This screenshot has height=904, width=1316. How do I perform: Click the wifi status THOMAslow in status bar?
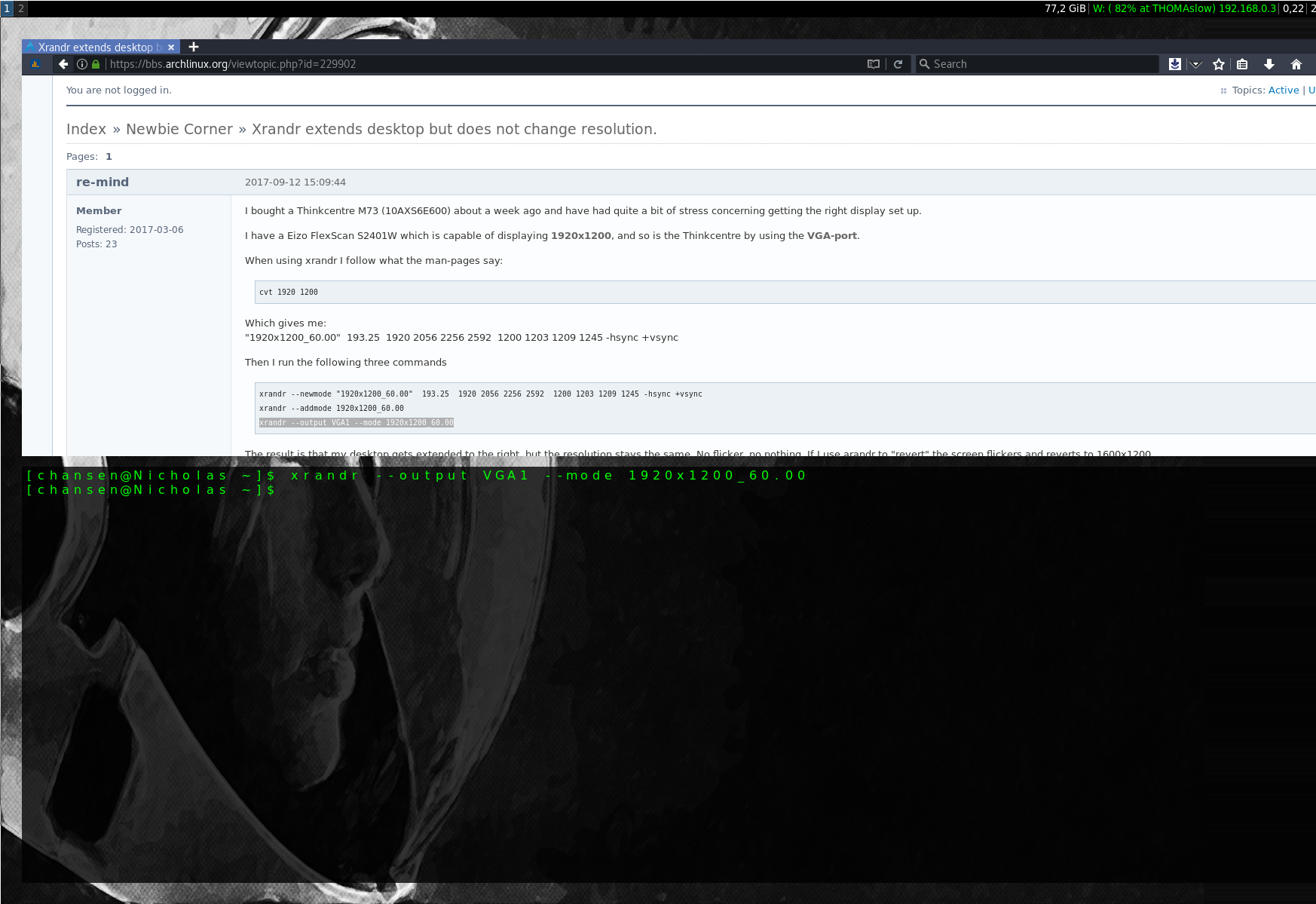click(x=1184, y=8)
